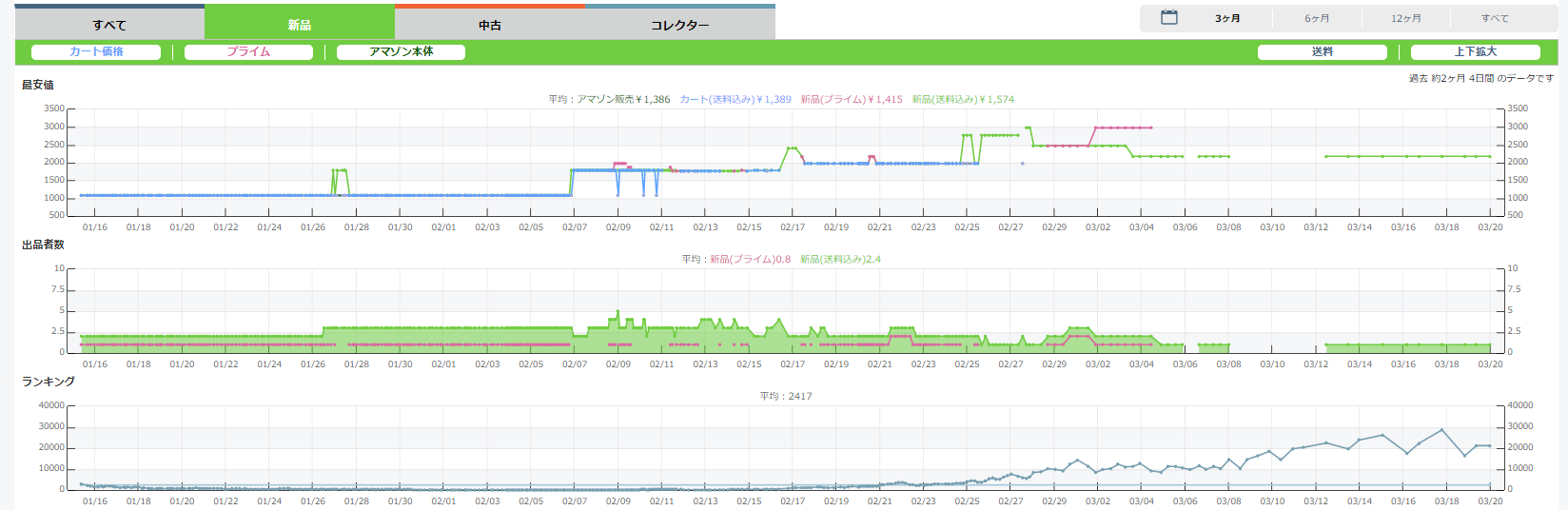Show すべて in the period selector
The width and height of the screenshot is (1568, 510).
[1494, 19]
